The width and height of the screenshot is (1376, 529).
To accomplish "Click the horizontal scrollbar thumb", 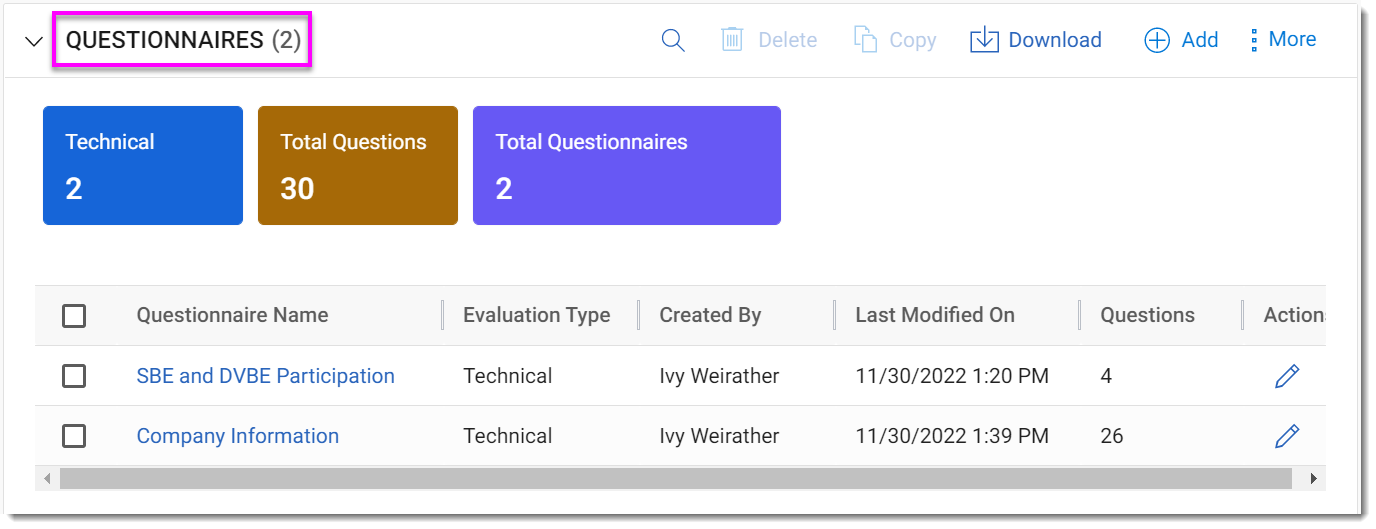I will coord(678,479).
